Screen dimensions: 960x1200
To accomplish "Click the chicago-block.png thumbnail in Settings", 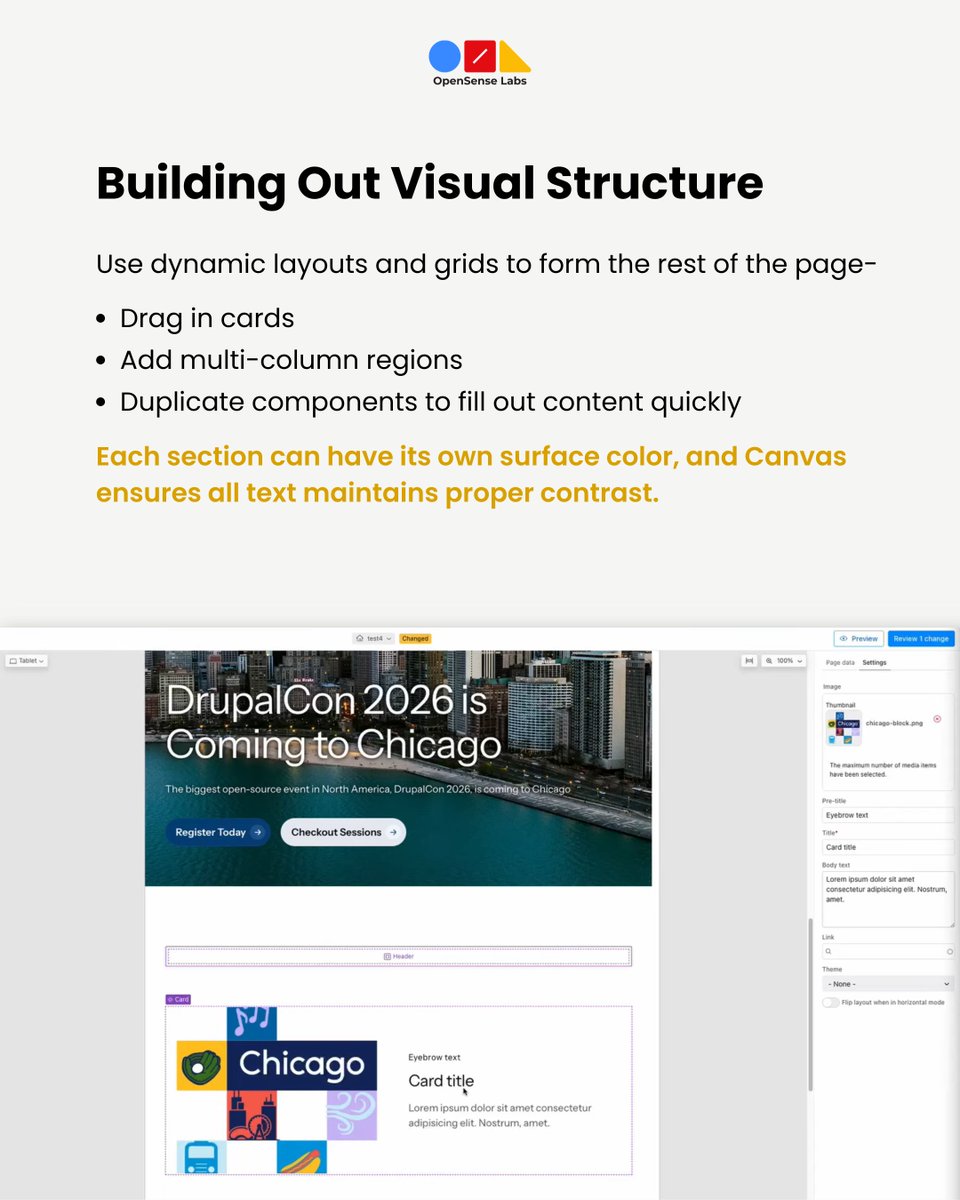I will (843, 728).
